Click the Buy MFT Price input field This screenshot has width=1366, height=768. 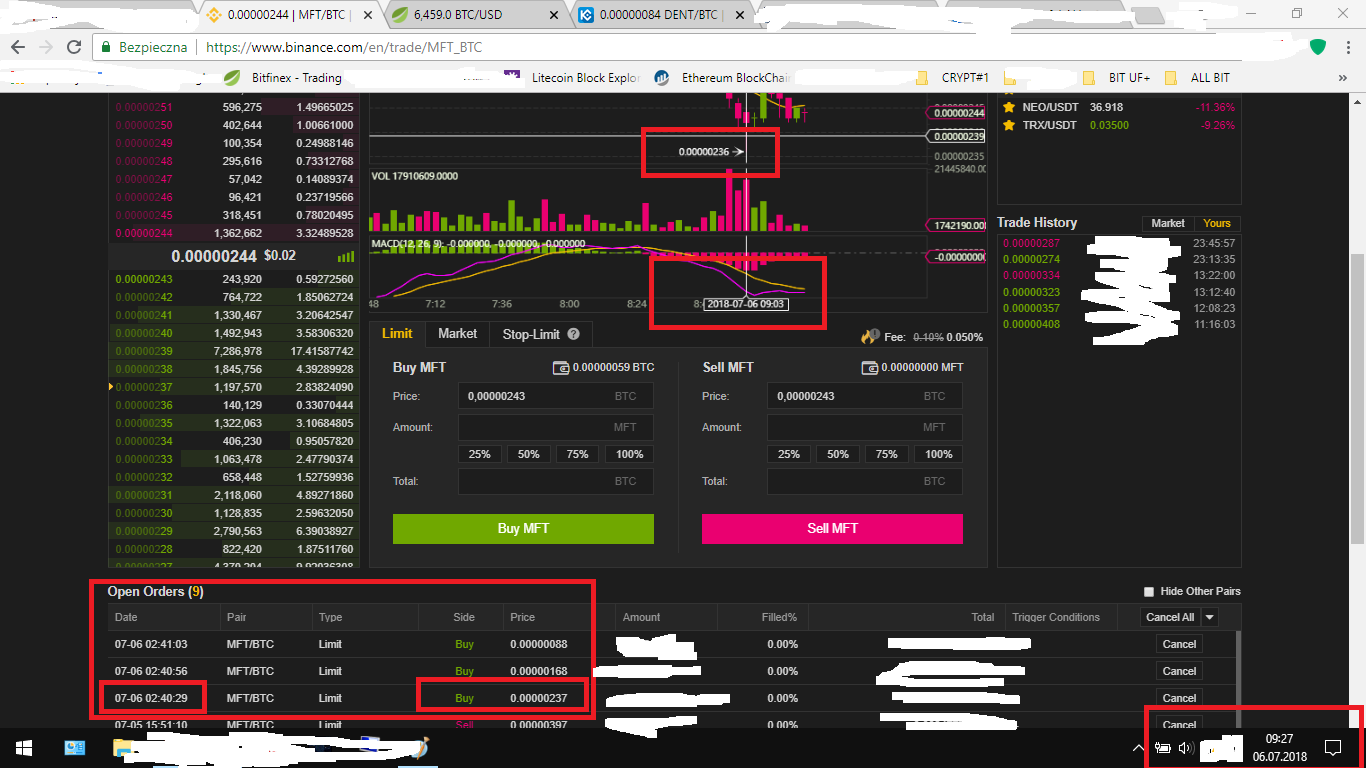555,396
